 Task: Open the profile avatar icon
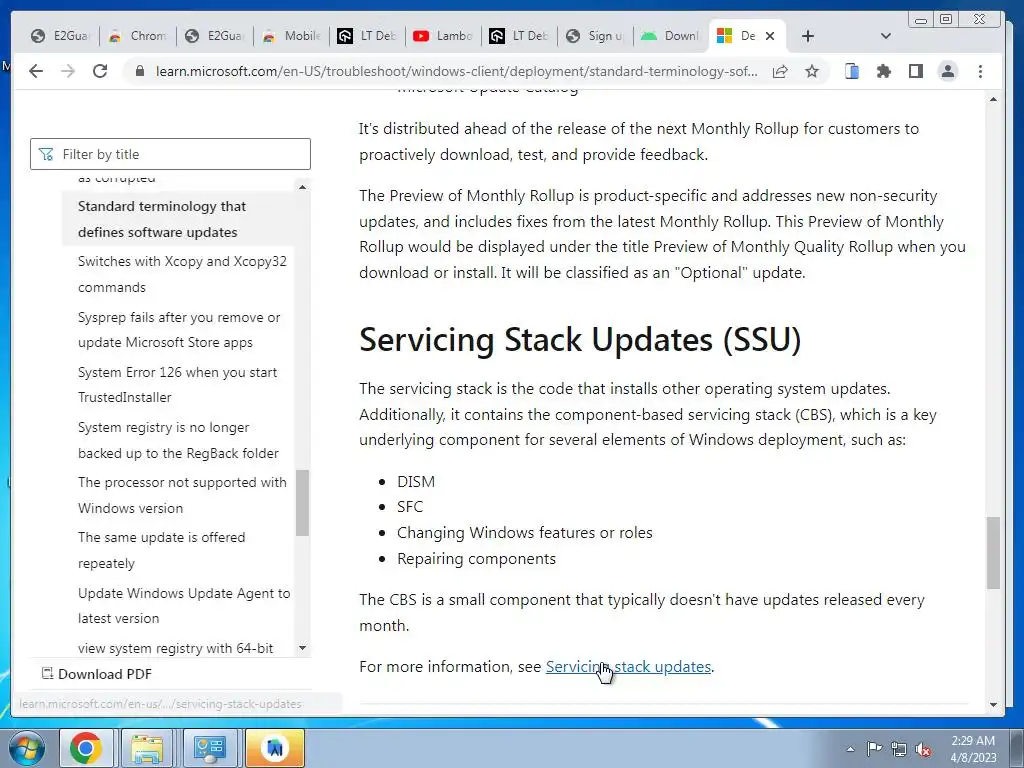pos(948,71)
